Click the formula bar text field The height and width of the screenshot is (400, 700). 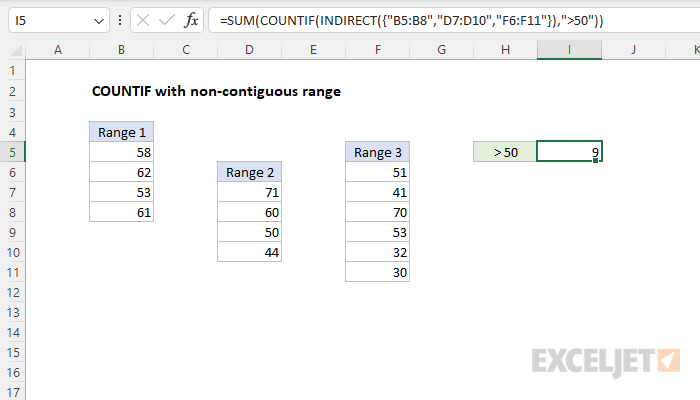pyautogui.click(x=450, y=20)
